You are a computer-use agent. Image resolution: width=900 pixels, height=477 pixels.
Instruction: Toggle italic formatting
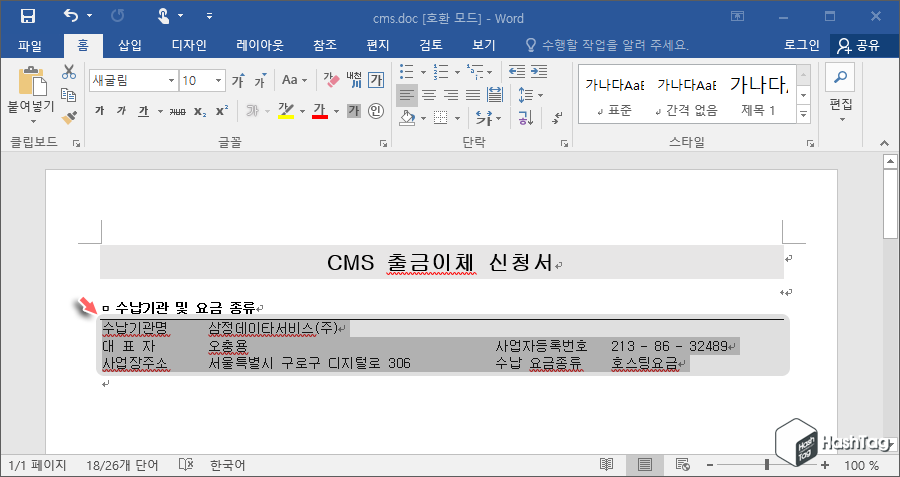121,111
